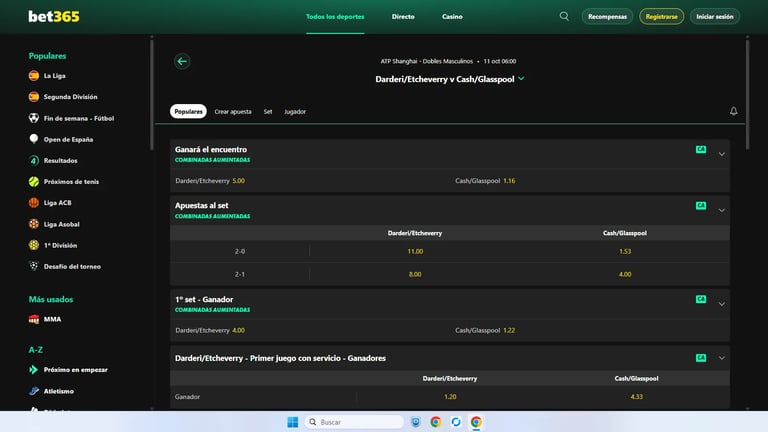Click the Iniciar sesión button

coord(715,17)
